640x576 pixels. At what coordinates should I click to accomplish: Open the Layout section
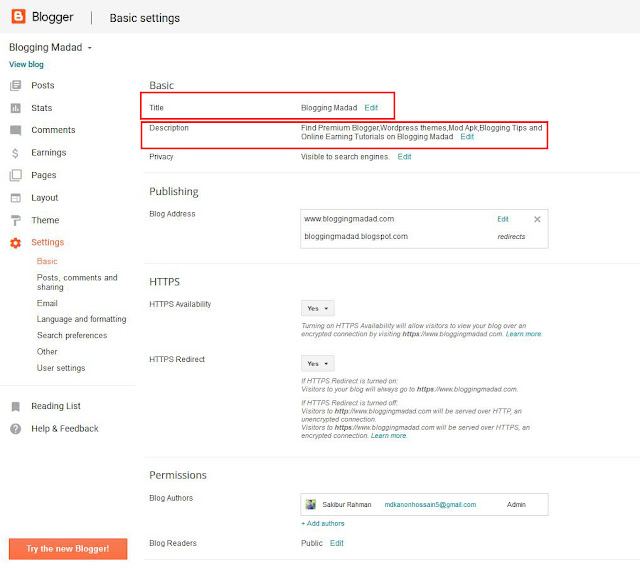44,198
